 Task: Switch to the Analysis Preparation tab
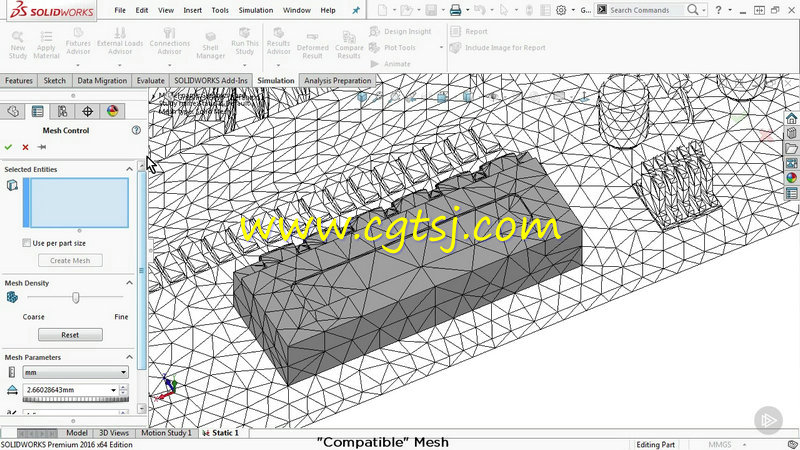click(337, 81)
